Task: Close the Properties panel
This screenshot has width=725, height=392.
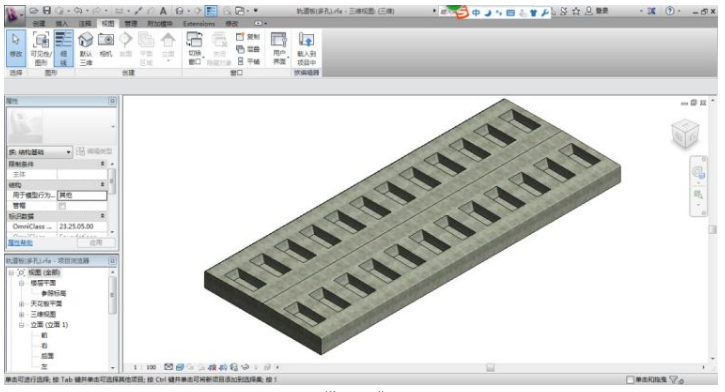Action: pyautogui.click(x=112, y=101)
